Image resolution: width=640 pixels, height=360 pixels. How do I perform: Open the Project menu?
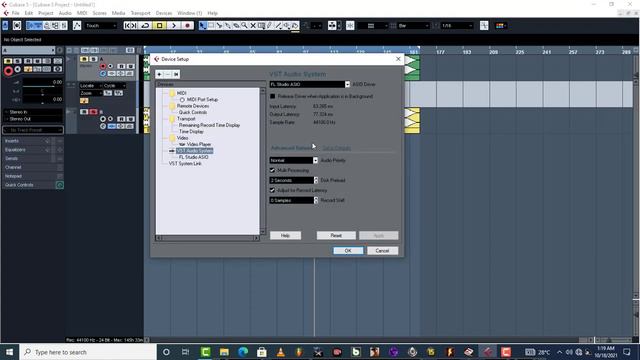pos(46,13)
